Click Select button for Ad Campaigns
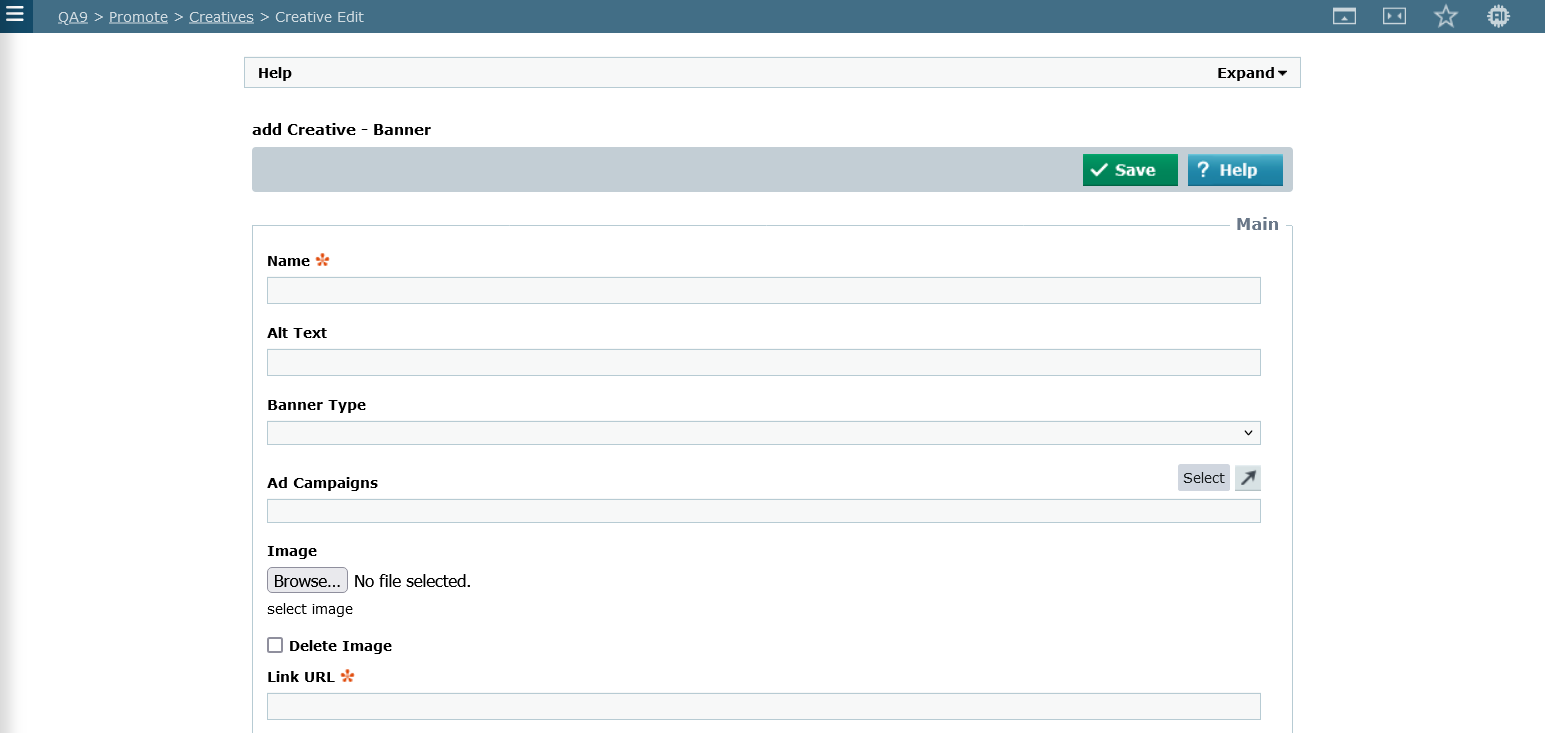Image resolution: width=1545 pixels, height=733 pixels. click(x=1203, y=478)
